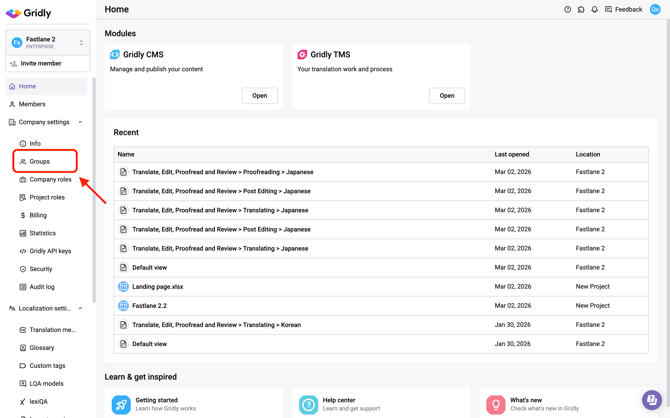
Task: Collapse the Company settings section
Action: click(x=80, y=122)
